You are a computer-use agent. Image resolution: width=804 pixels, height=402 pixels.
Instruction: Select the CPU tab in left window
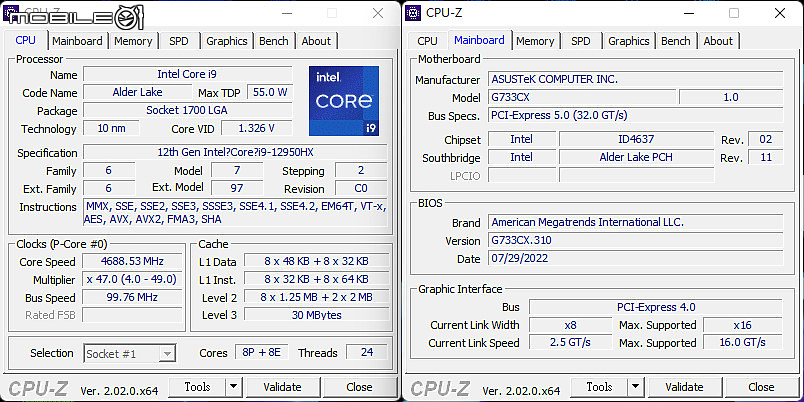[26, 40]
